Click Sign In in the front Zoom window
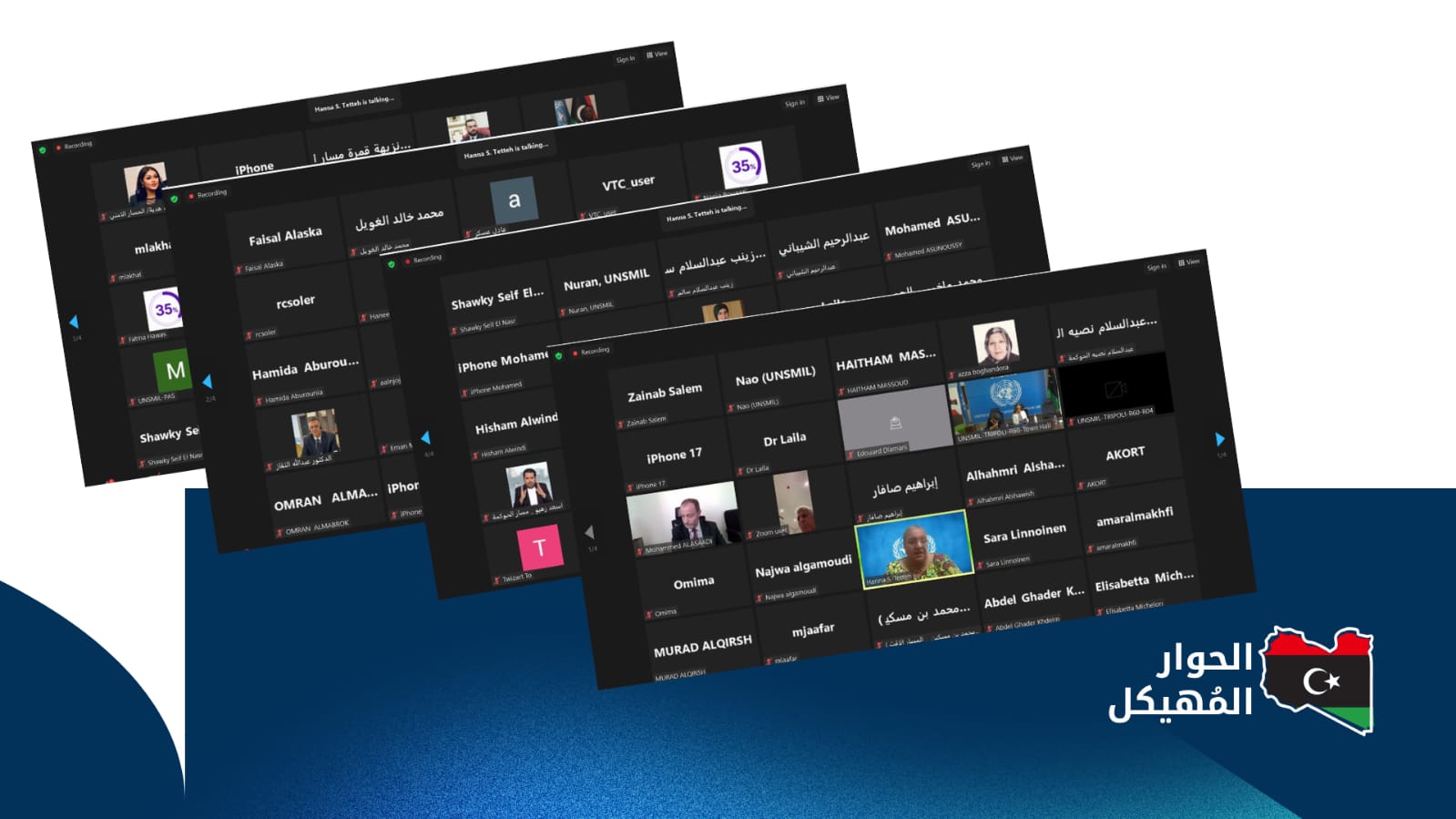 (x=1156, y=267)
